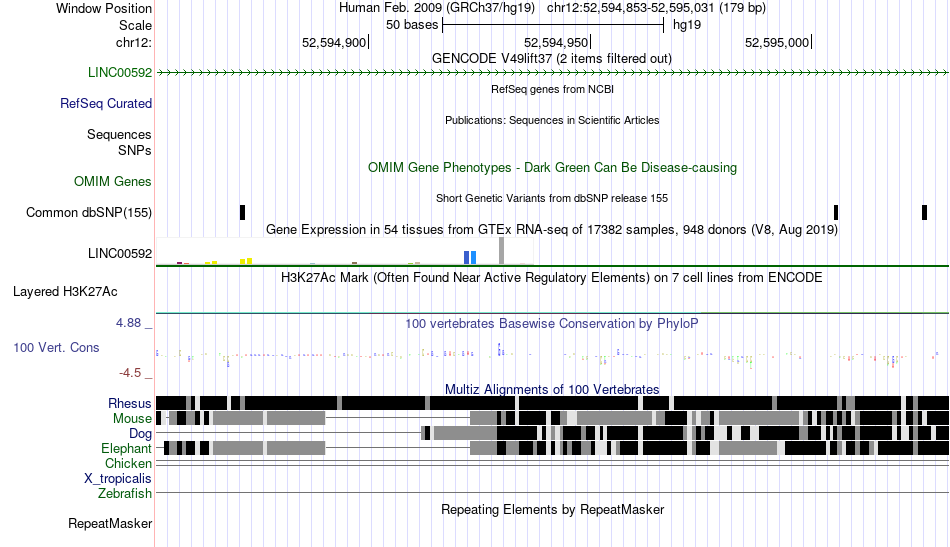The width and height of the screenshot is (950, 547).
Task: Click the Rhesus alignment species label
Action: pyautogui.click(x=130, y=403)
